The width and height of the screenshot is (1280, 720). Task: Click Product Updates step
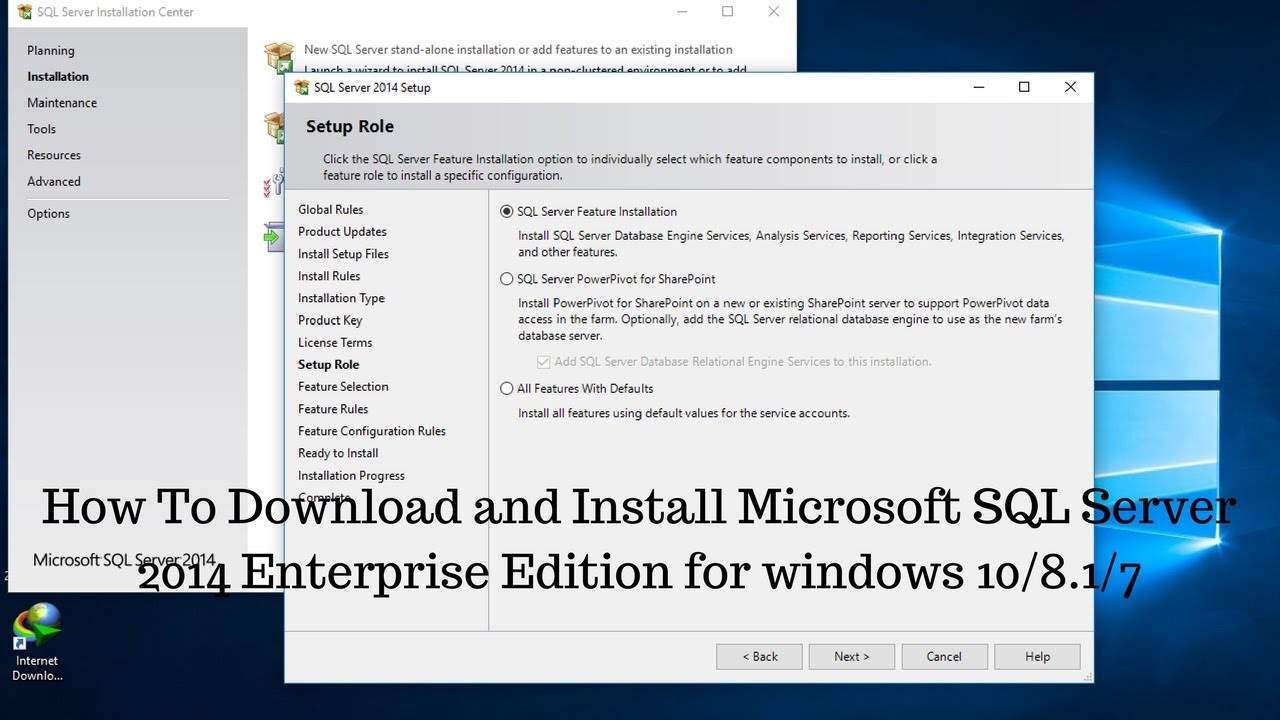[342, 231]
